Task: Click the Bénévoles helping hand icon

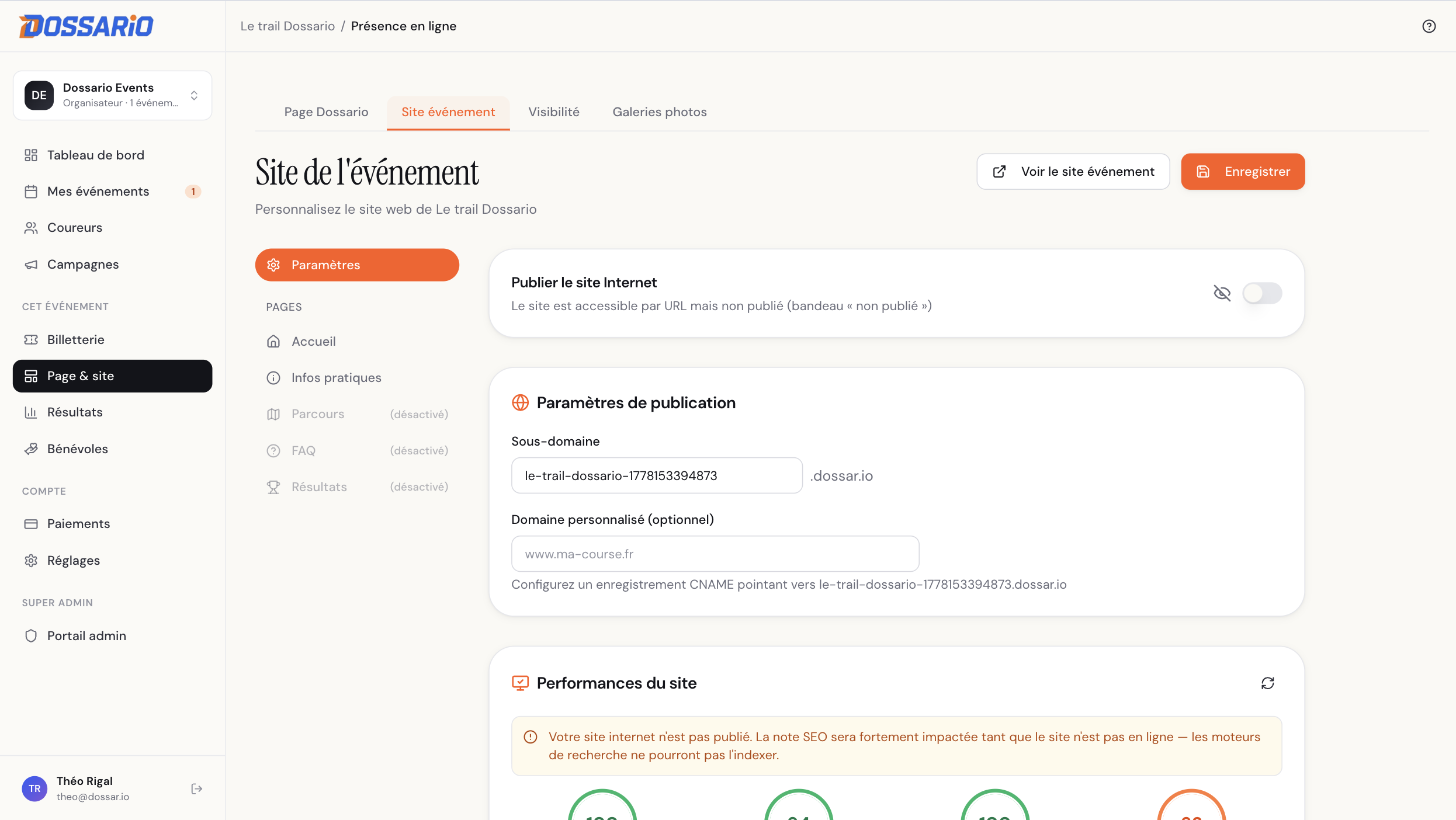Action: (31, 449)
